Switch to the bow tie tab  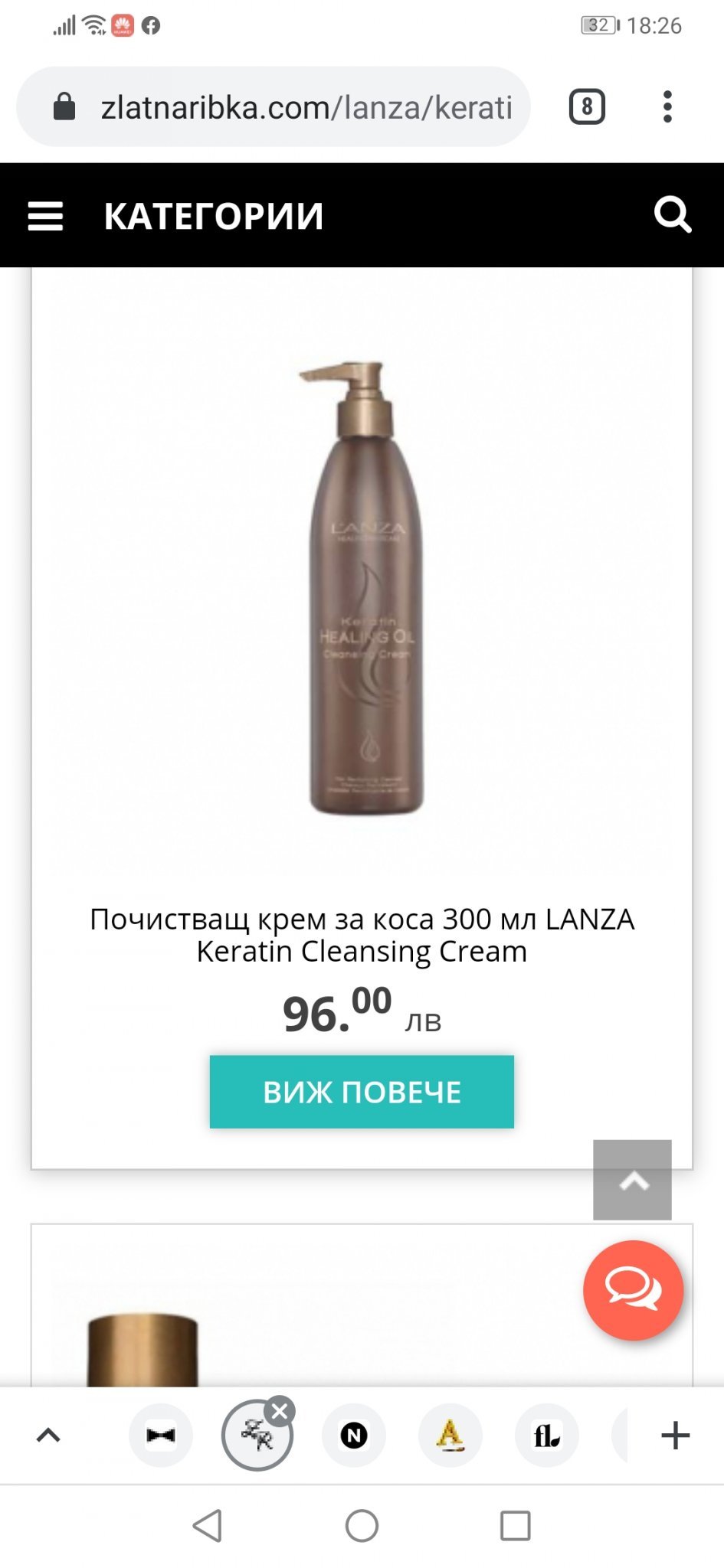161,1436
